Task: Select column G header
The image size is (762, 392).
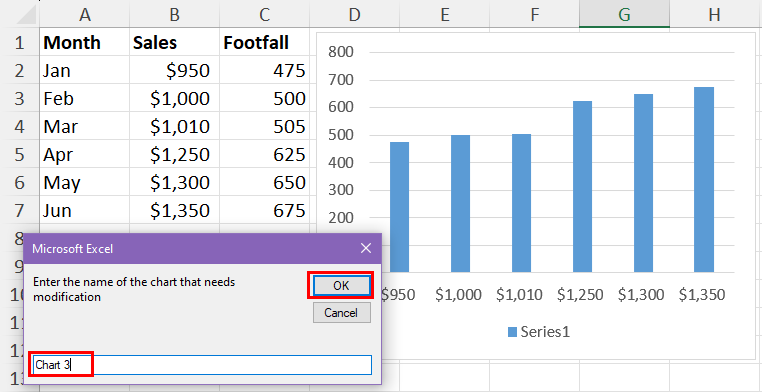Action: tap(624, 15)
